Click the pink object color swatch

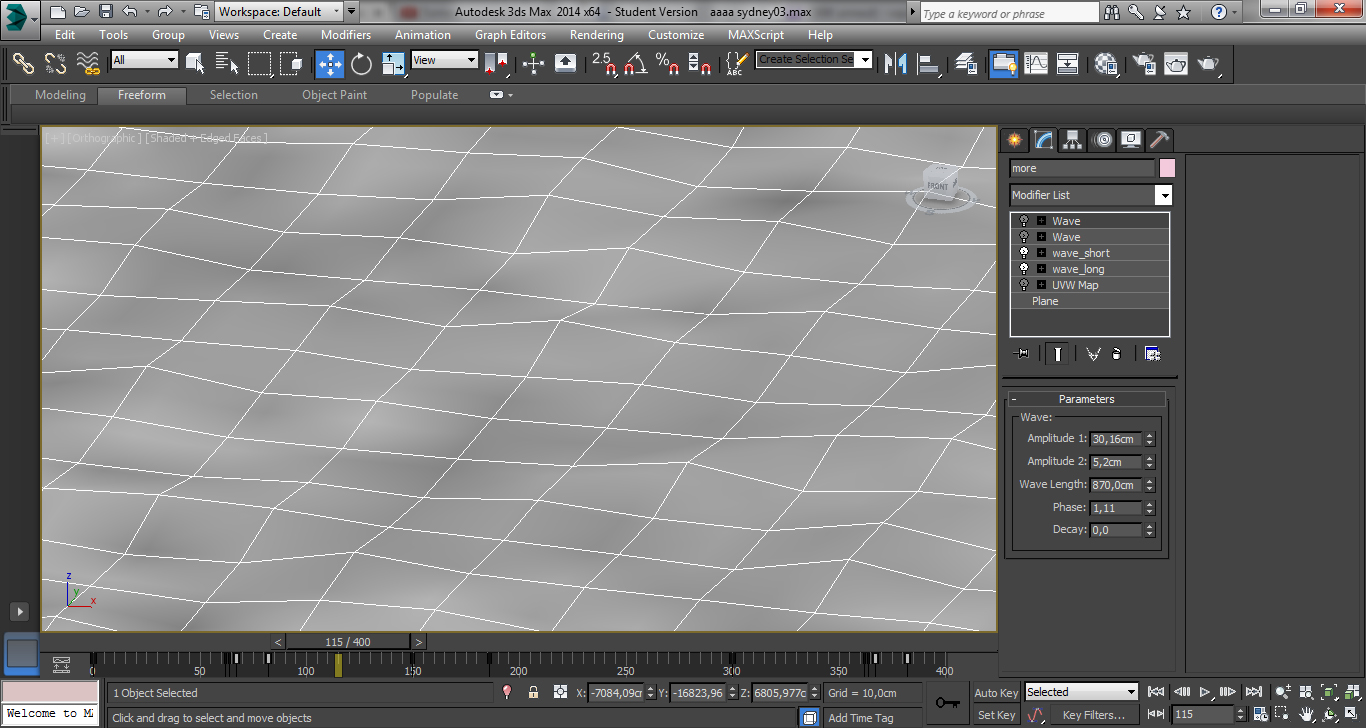coord(1167,168)
